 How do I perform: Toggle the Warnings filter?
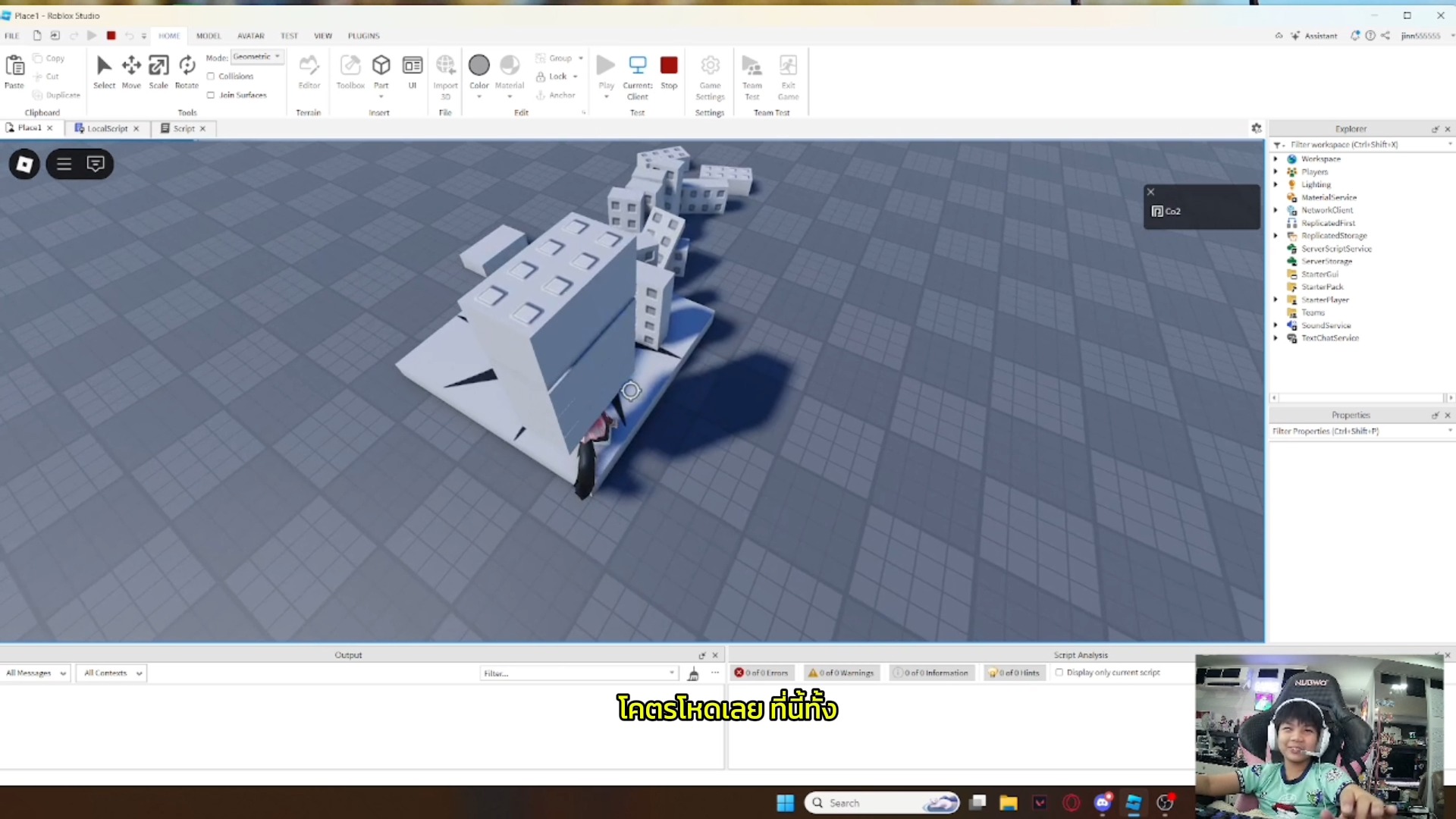tap(841, 673)
